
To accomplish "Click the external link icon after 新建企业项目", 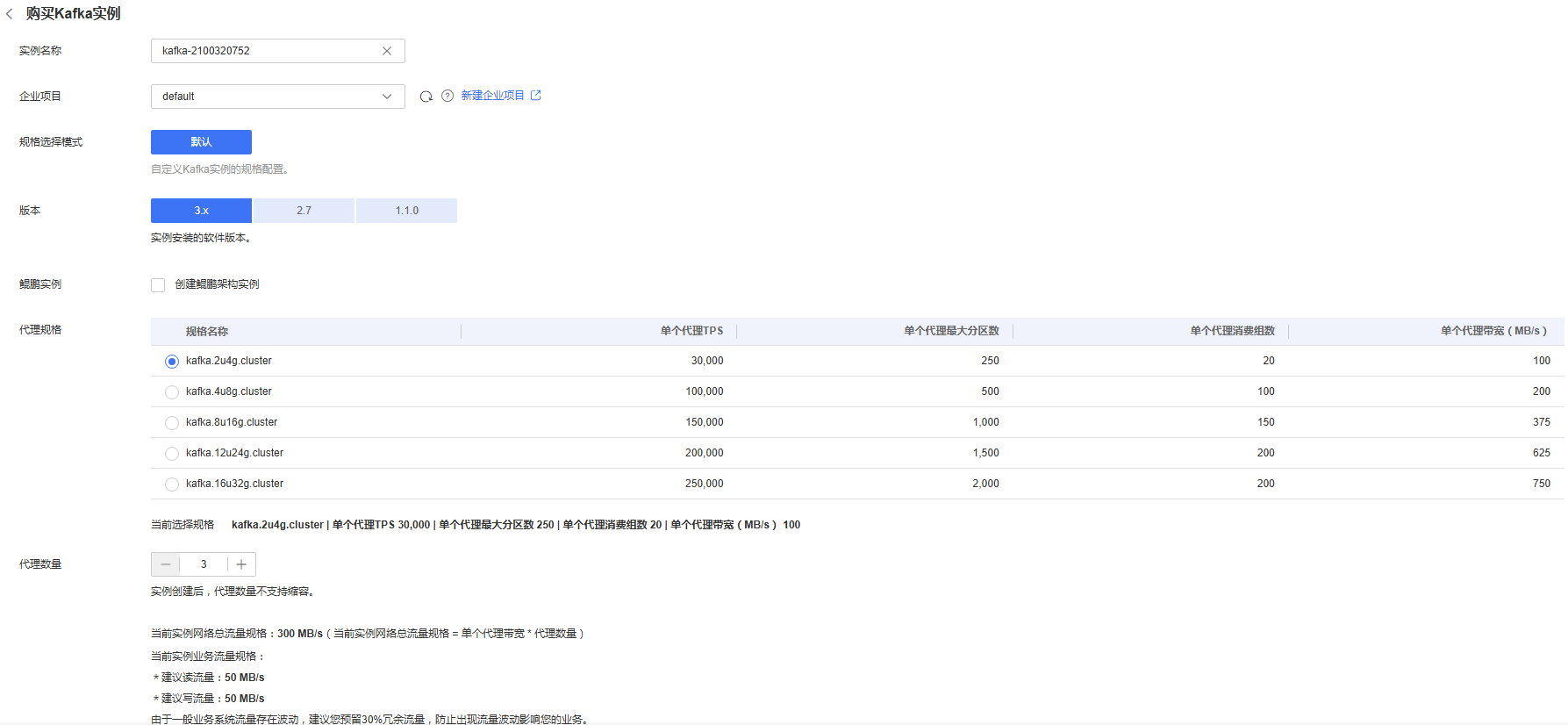I will [x=536, y=96].
